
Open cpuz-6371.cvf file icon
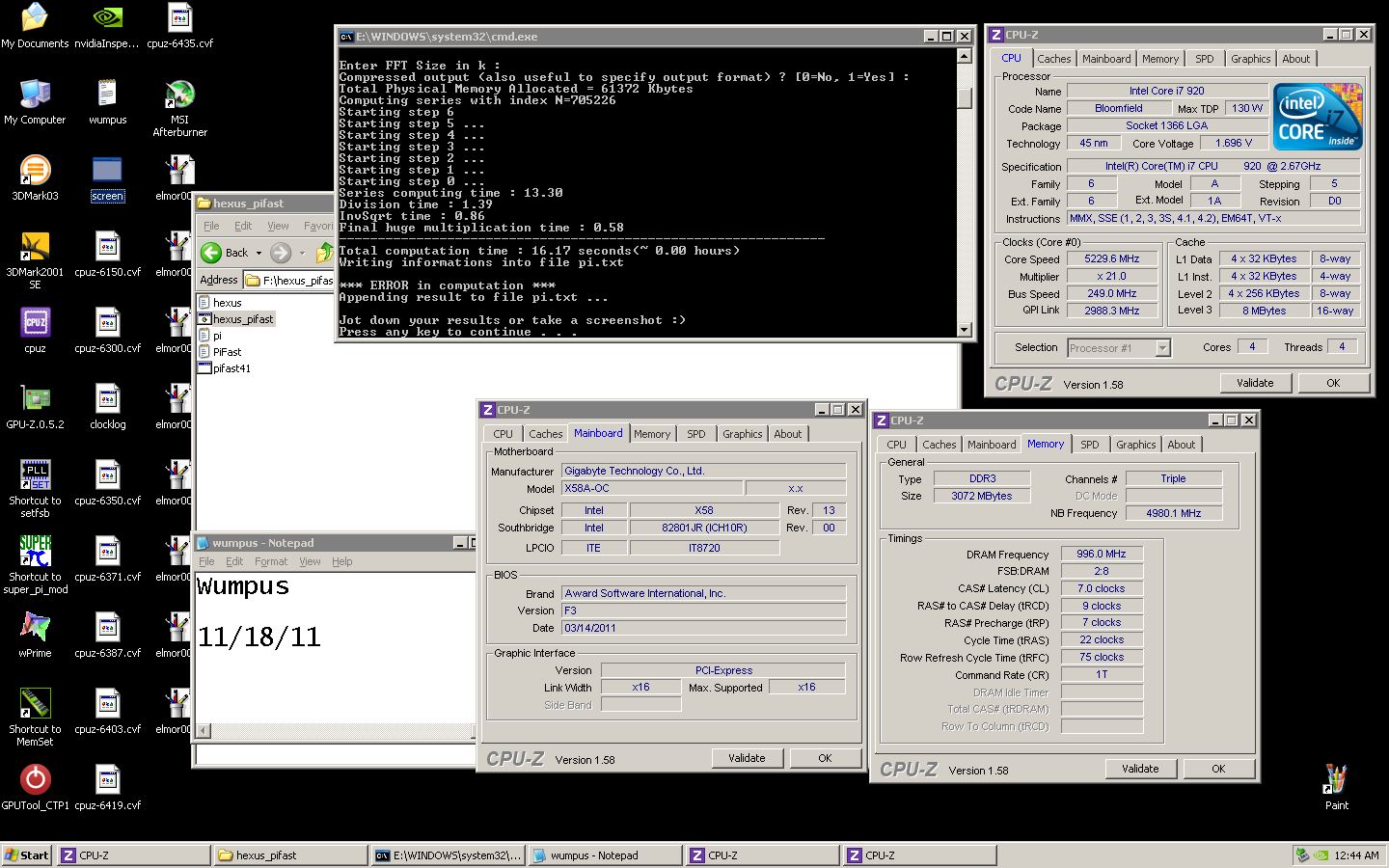click(x=107, y=559)
